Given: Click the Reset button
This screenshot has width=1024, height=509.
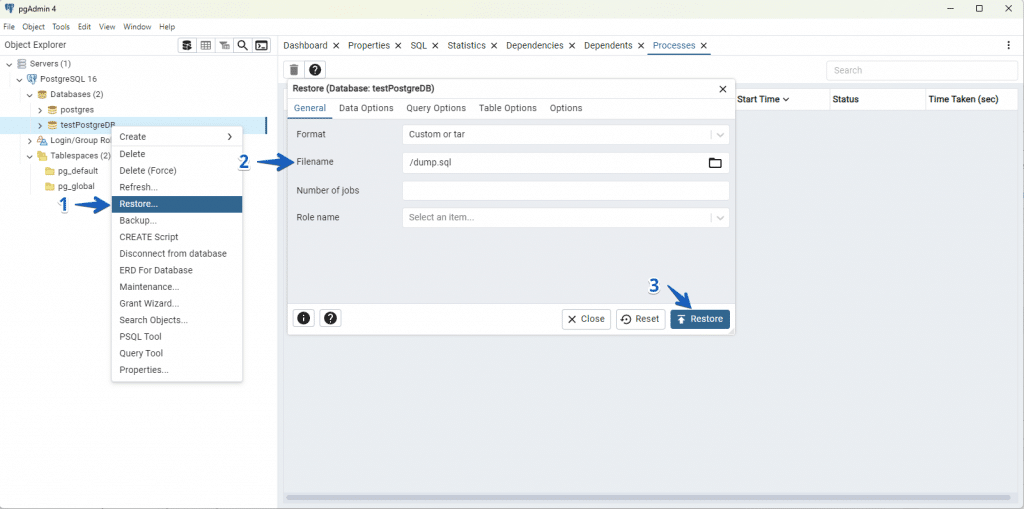Looking at the screenshot, I should coord(640,319).
